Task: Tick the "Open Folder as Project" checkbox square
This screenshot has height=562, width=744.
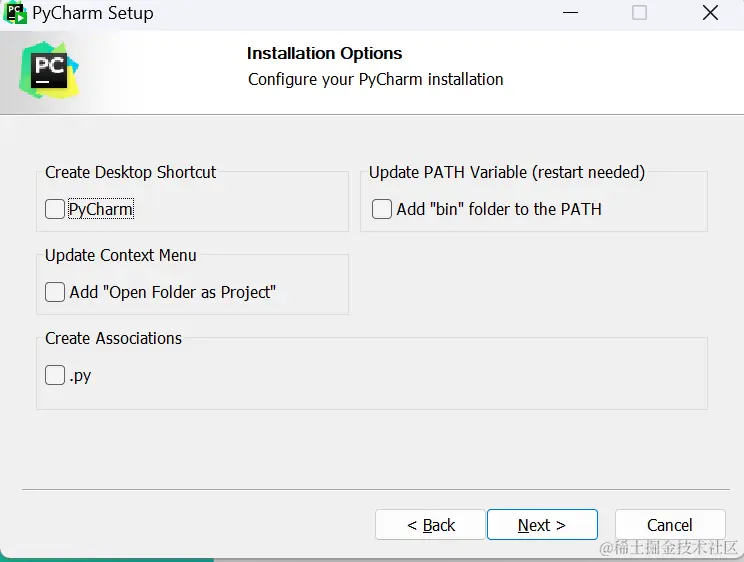Action: click(x=55, y=292)
